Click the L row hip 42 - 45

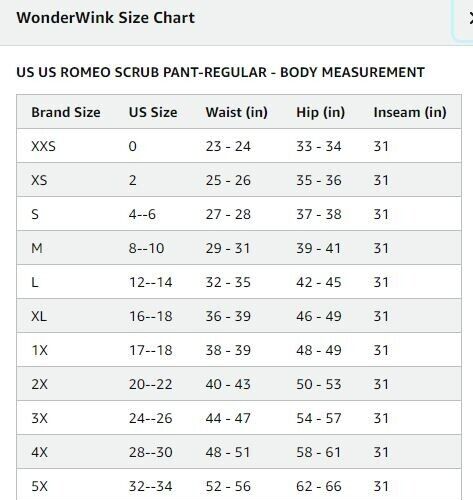coord(319,282)
